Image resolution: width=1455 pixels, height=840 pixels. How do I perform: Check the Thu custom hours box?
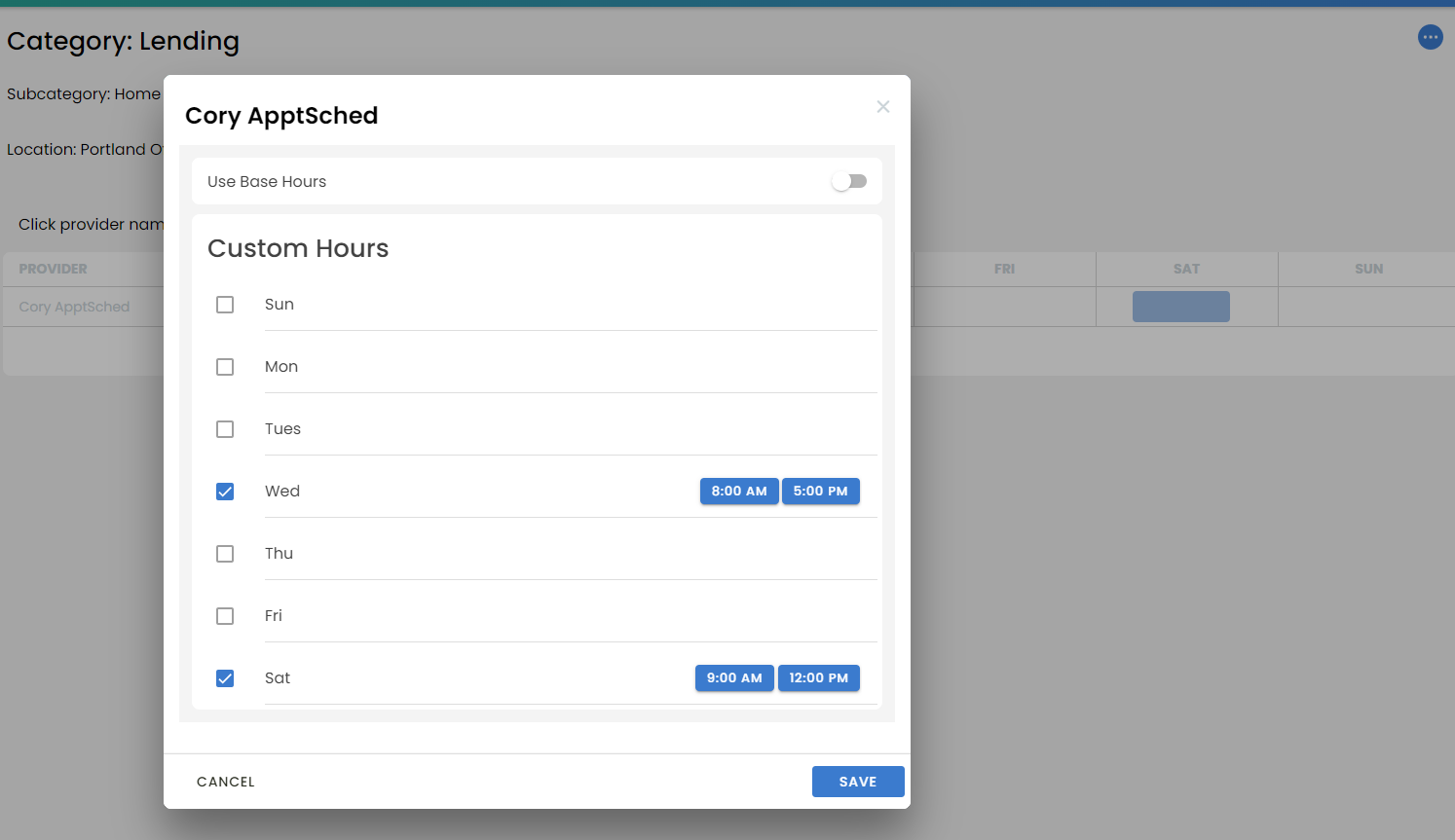[x=225, y=554]
